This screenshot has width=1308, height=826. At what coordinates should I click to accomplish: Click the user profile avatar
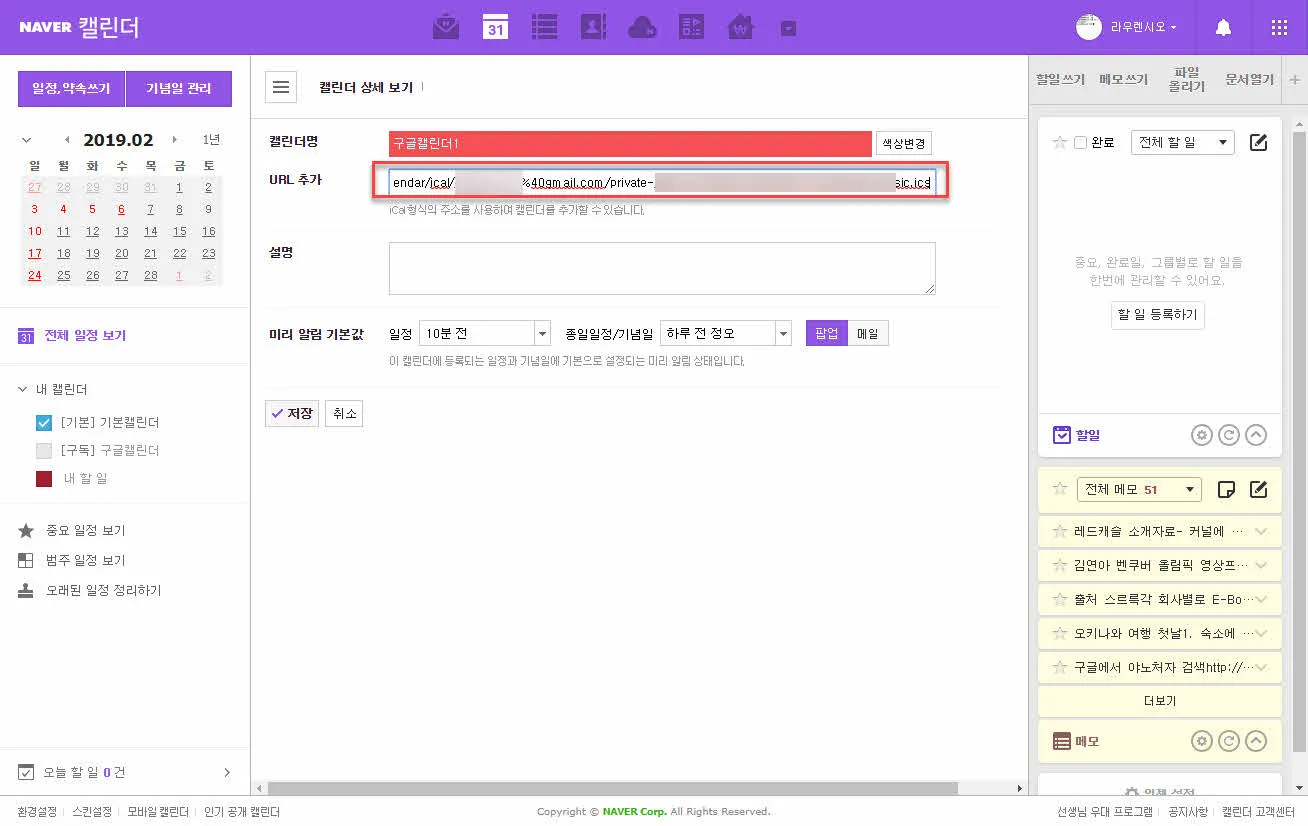tap(1088, 27)
